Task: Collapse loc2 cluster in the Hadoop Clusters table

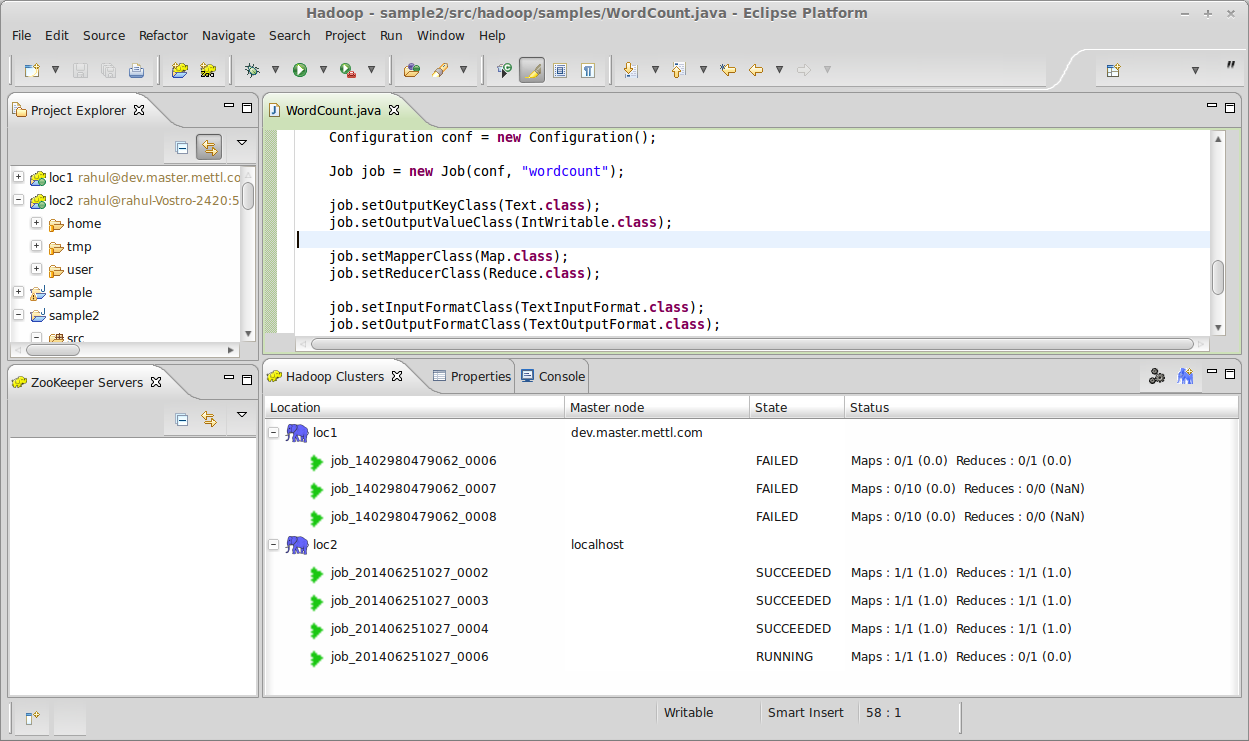Action: [x=273, y=545]
